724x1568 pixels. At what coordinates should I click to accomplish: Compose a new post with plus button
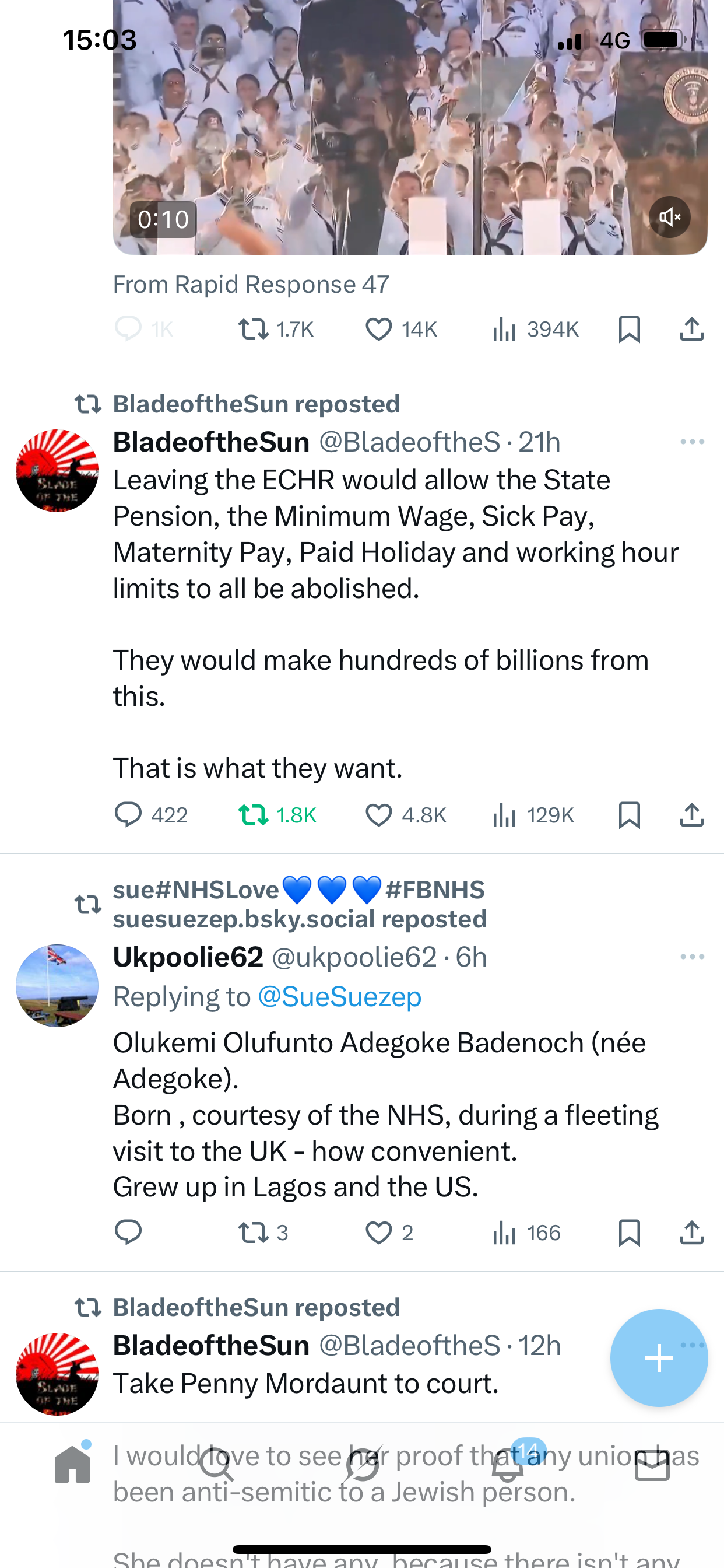tap(659, 1357)
